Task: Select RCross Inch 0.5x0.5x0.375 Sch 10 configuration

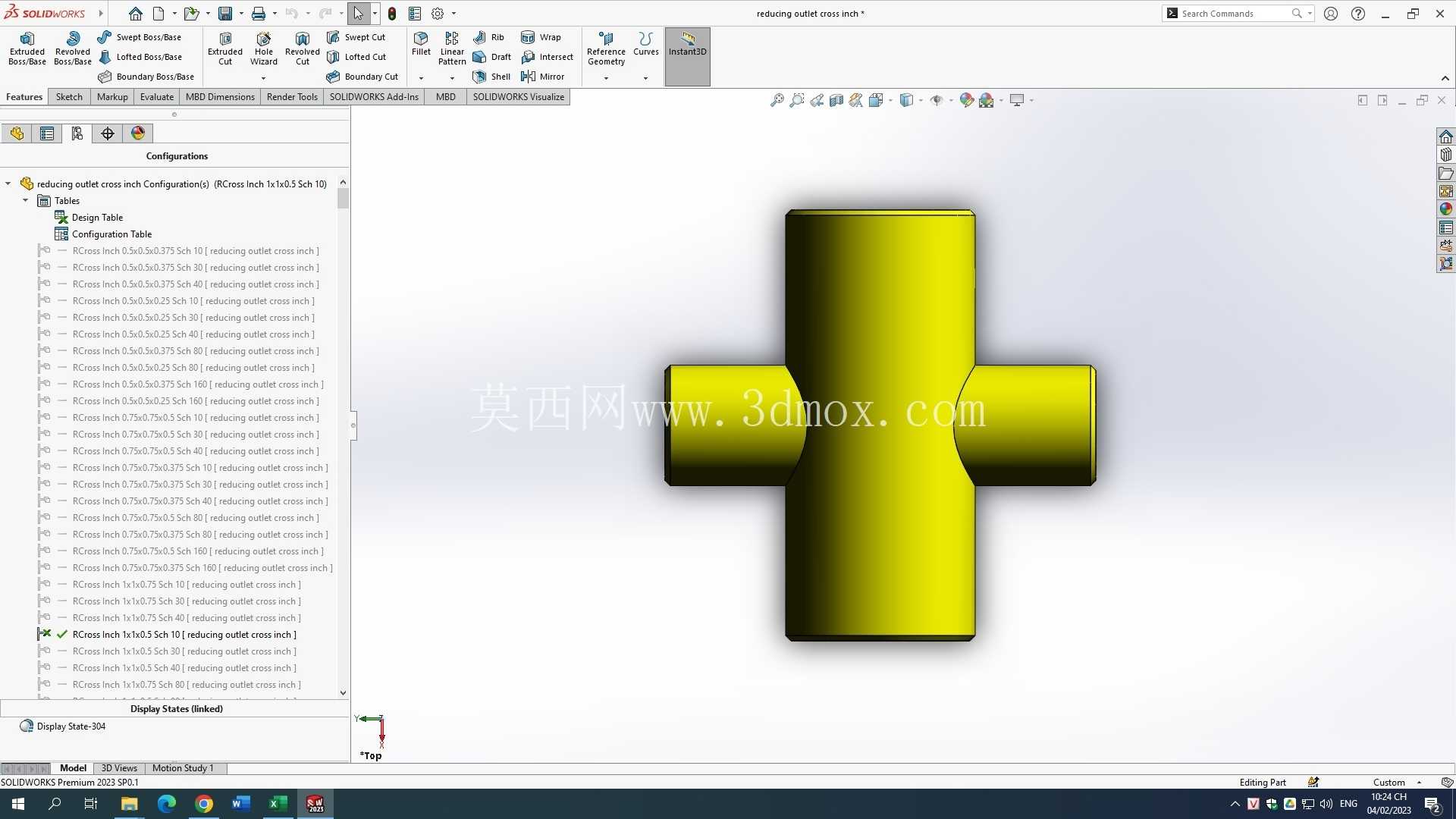Action: click(196, 250)
